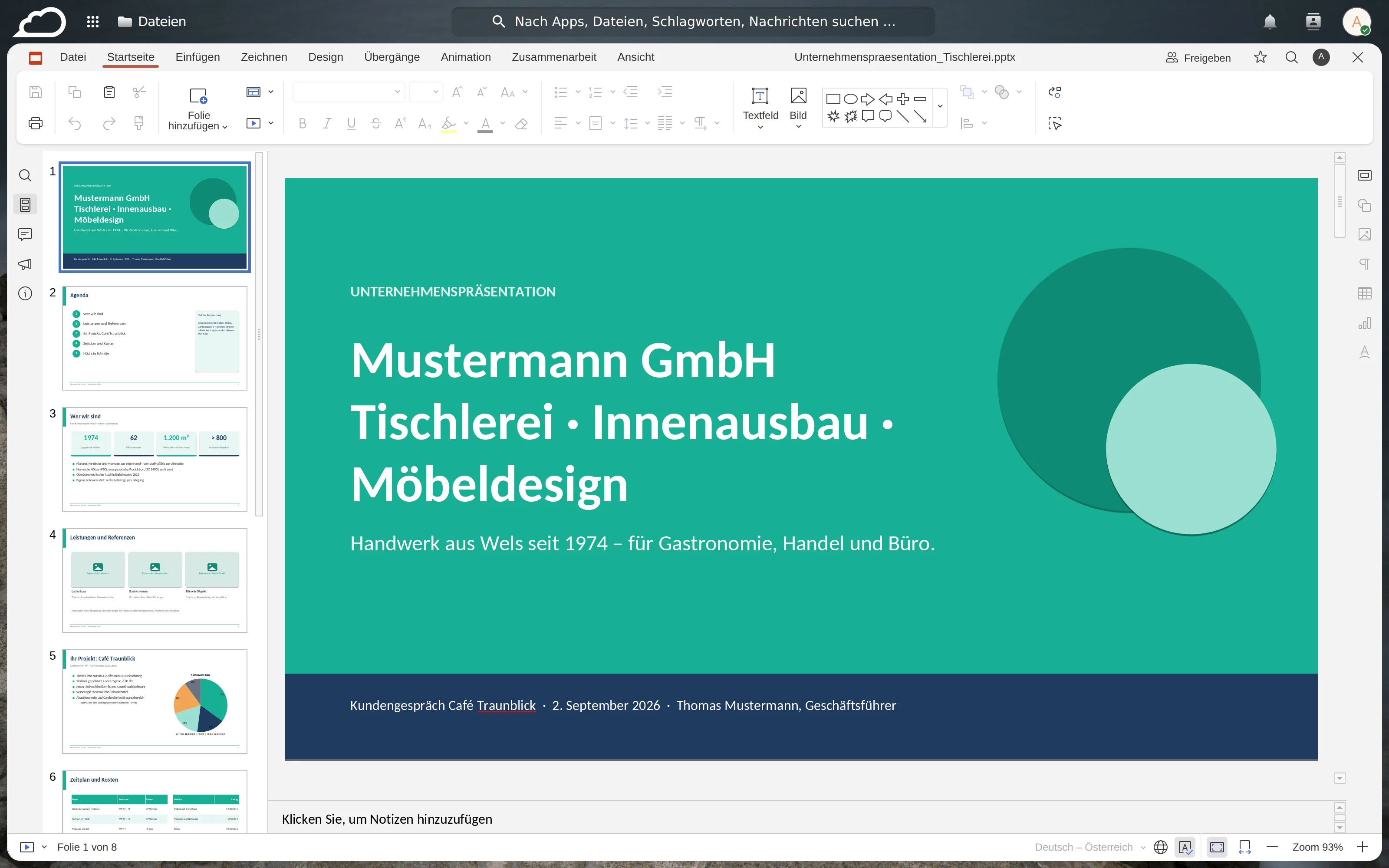1389x868 pixels.
Task: Open the info icon in left sidebar
Action: (x=25, y=293)
